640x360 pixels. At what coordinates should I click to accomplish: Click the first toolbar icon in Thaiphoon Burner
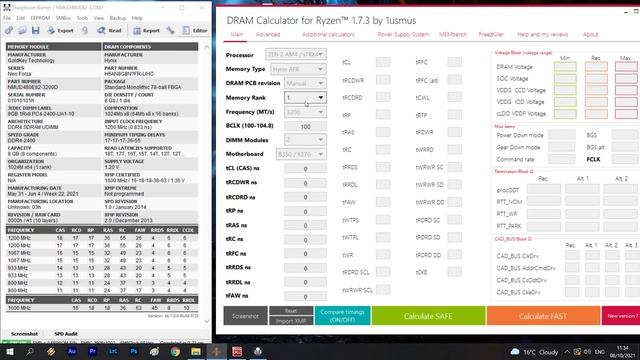pyautogui.click(x=9, y=31)
